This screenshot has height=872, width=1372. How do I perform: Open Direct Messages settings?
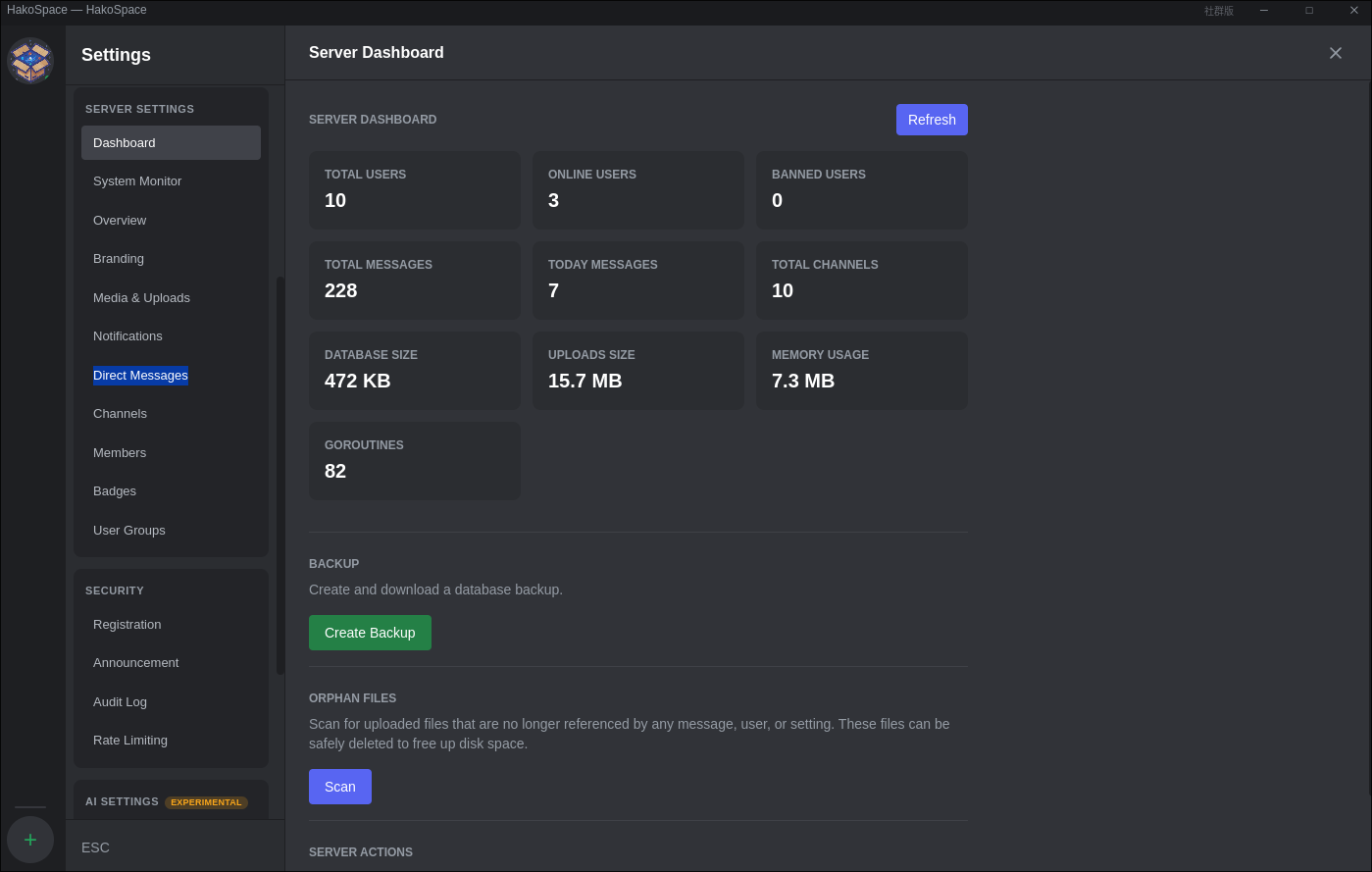(x=140, y=376)
